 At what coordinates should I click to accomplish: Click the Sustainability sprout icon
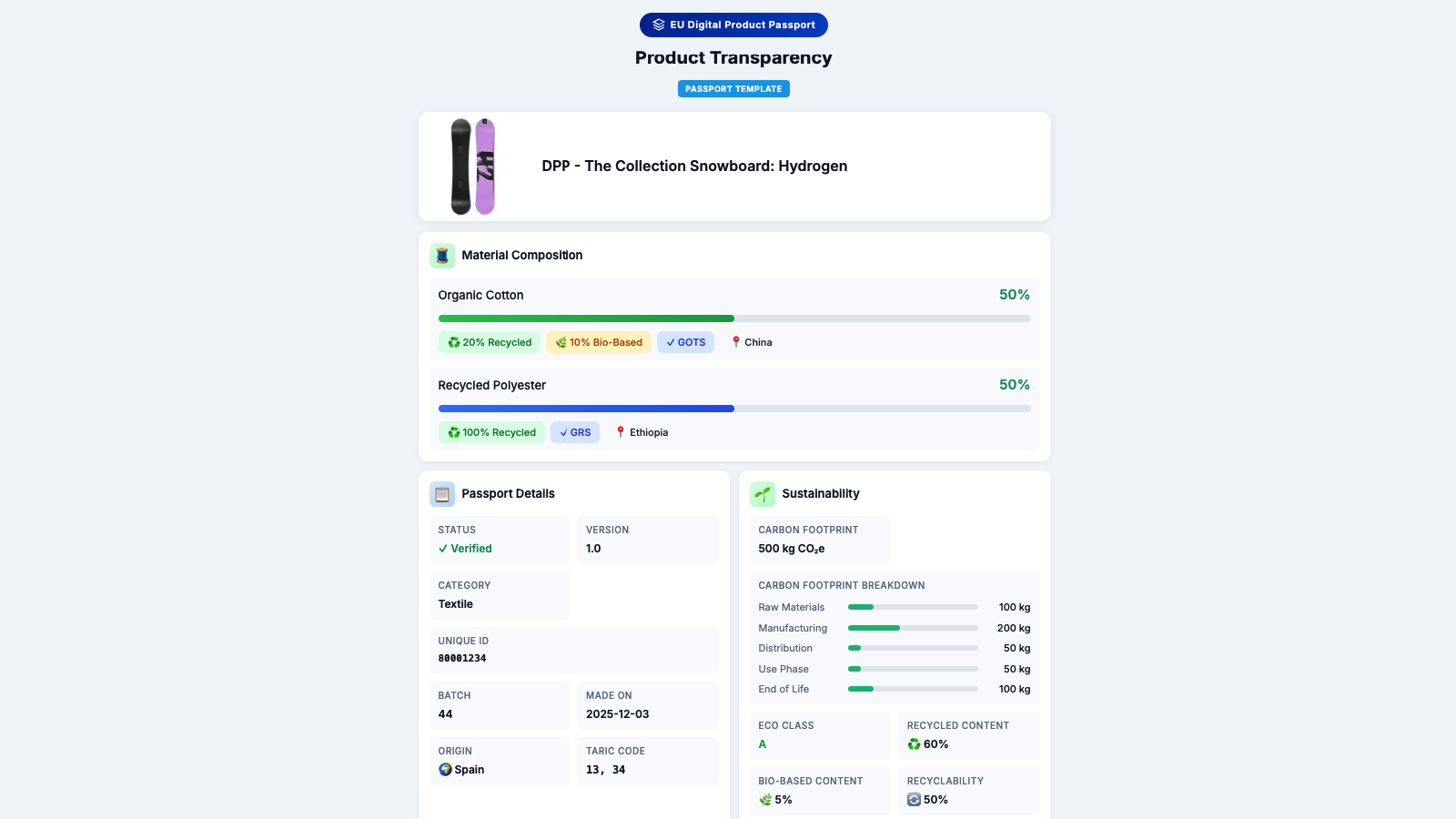click(x=763, y=494)
